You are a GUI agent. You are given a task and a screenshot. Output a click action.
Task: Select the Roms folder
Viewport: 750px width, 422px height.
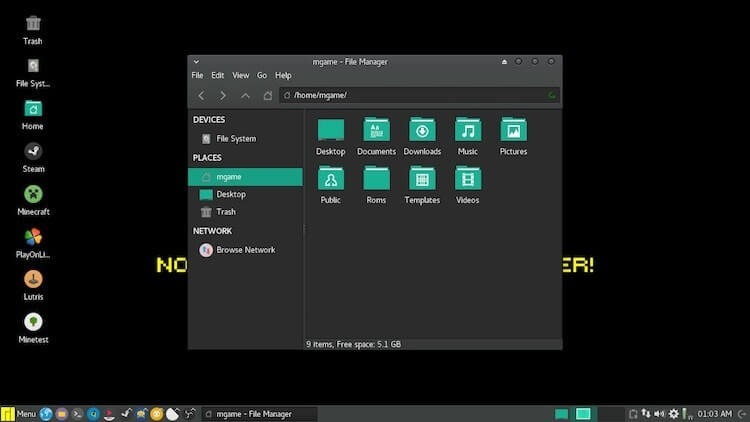pyautogui.click(x=376, y=186)
